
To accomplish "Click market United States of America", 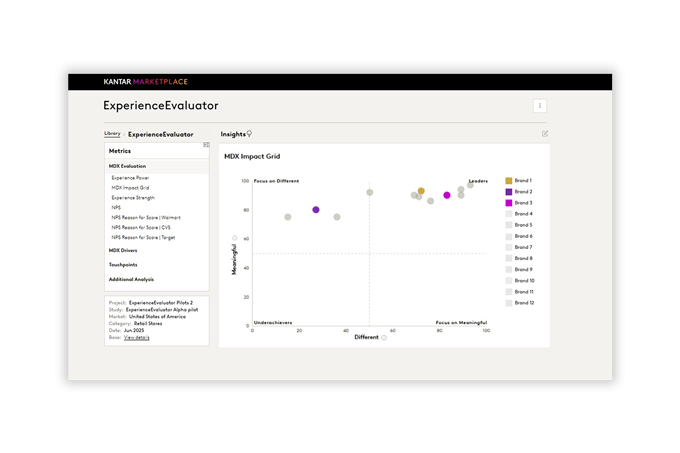I will point(157,317).
